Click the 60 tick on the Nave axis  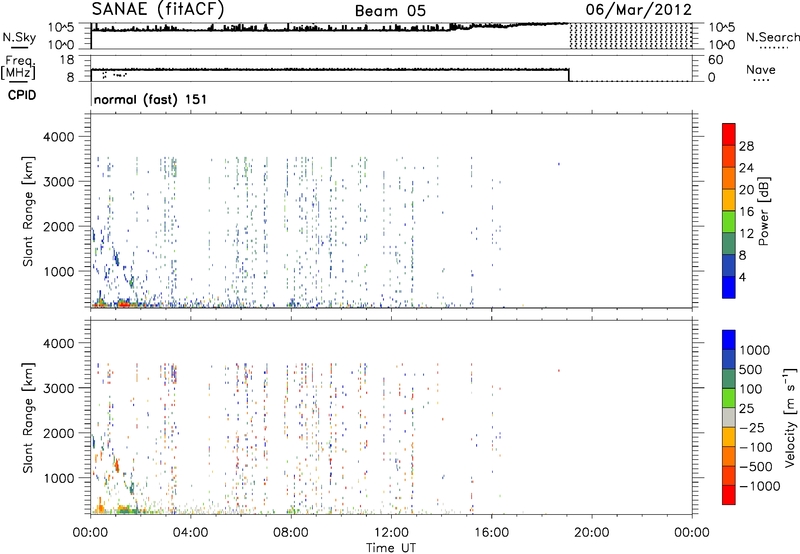tap(715, 60)
